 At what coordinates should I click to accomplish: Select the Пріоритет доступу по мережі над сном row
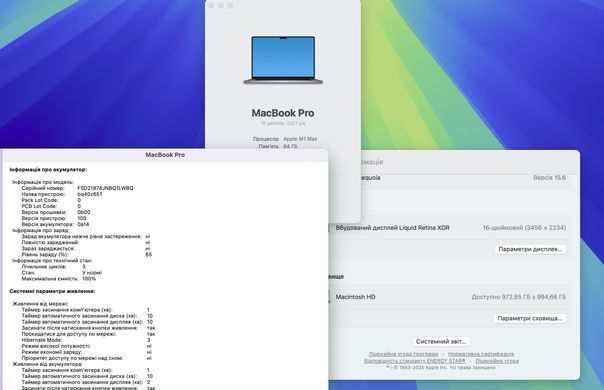tap(87, 358)
